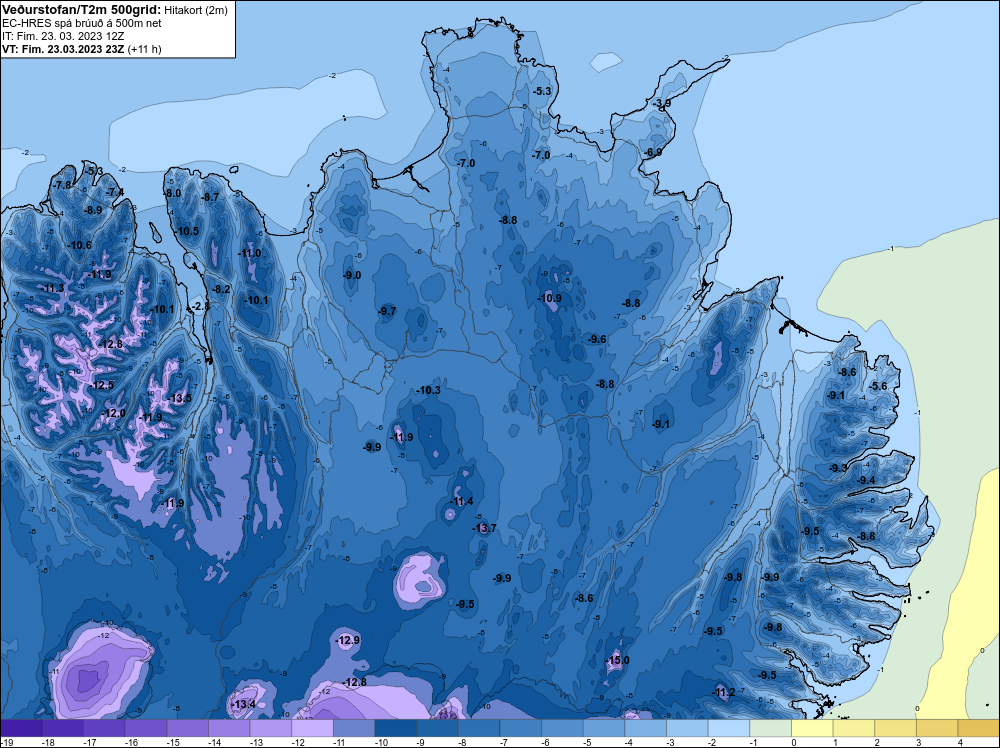
Task: Click the -13.4 temperature label
Action: 244,704
